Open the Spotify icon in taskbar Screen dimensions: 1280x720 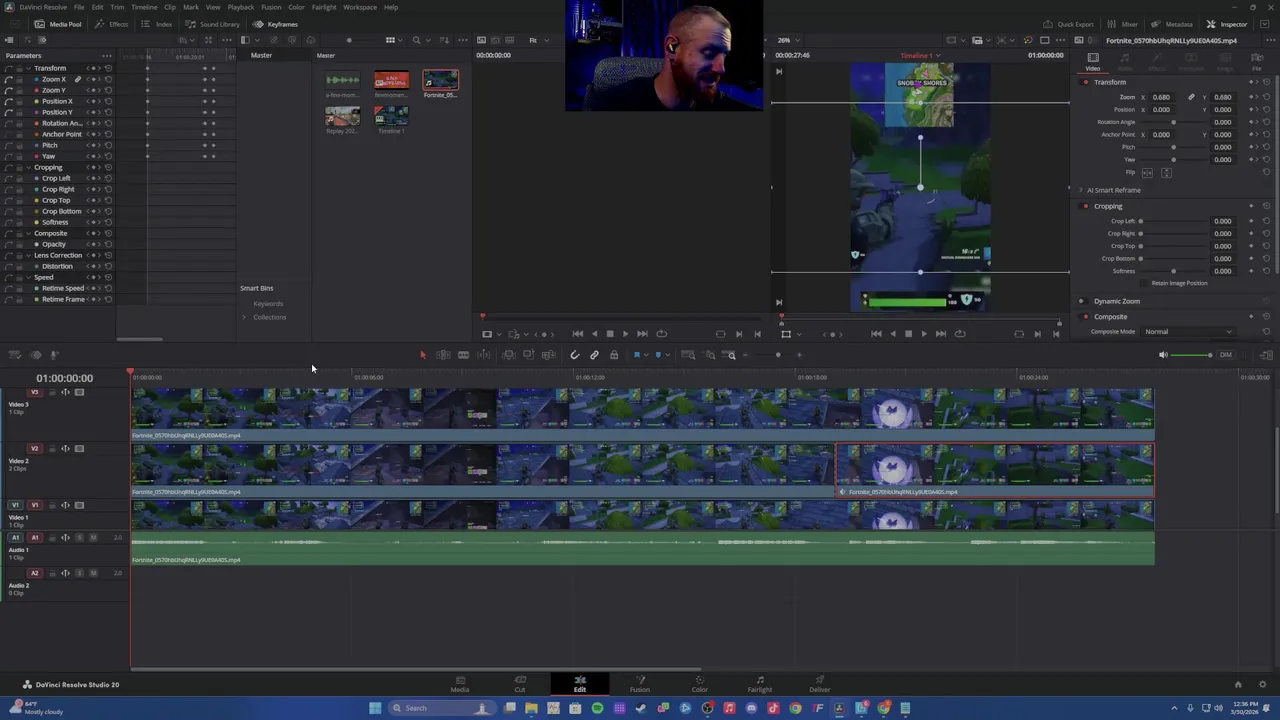coord(597,708)
